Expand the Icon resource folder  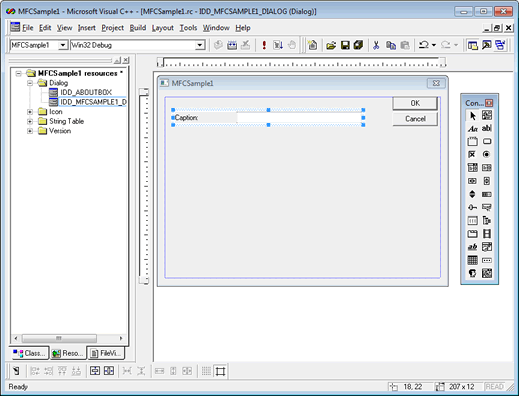click(30, 112)
